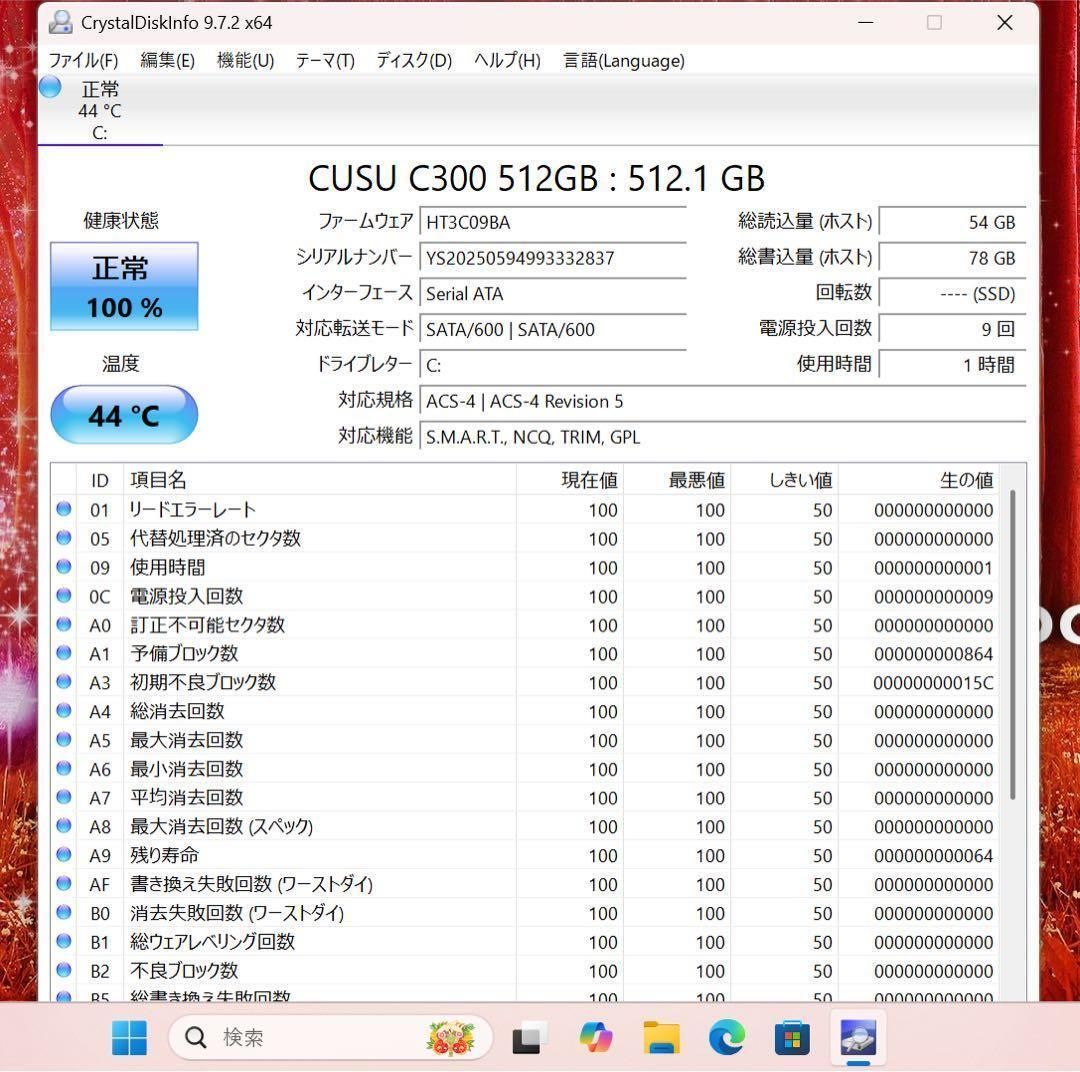Screen dimensions: 1080x1072
Task: Open CrystalDiskInfo from the taskbar
Action: pos(858,1037)
